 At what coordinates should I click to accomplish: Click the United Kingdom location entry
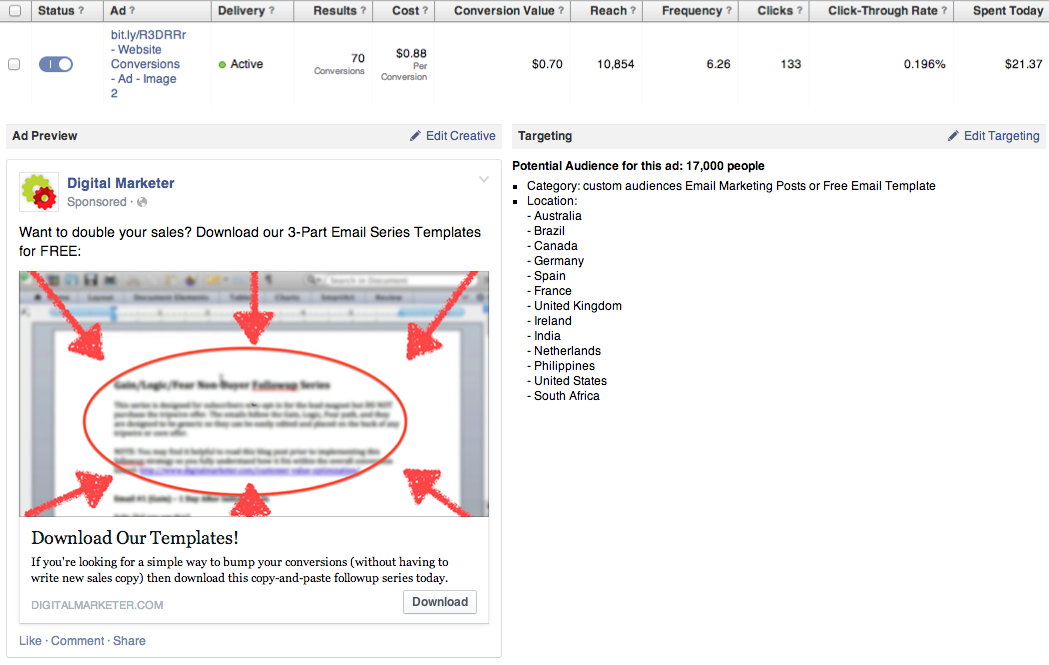pyautogui.click(x=577, y=306)
